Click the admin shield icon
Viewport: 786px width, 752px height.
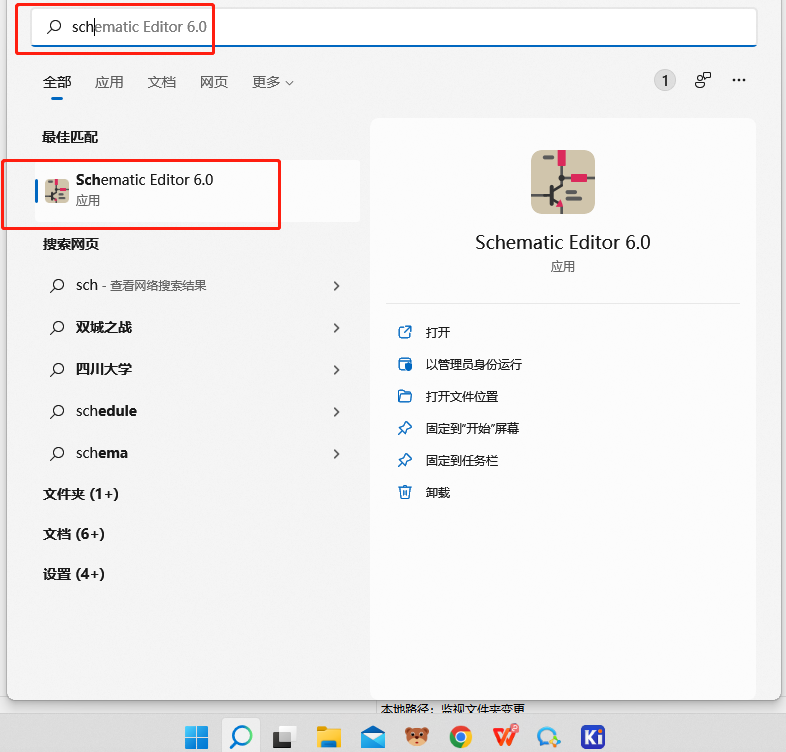pyautogui.click(x=405, y=364)
